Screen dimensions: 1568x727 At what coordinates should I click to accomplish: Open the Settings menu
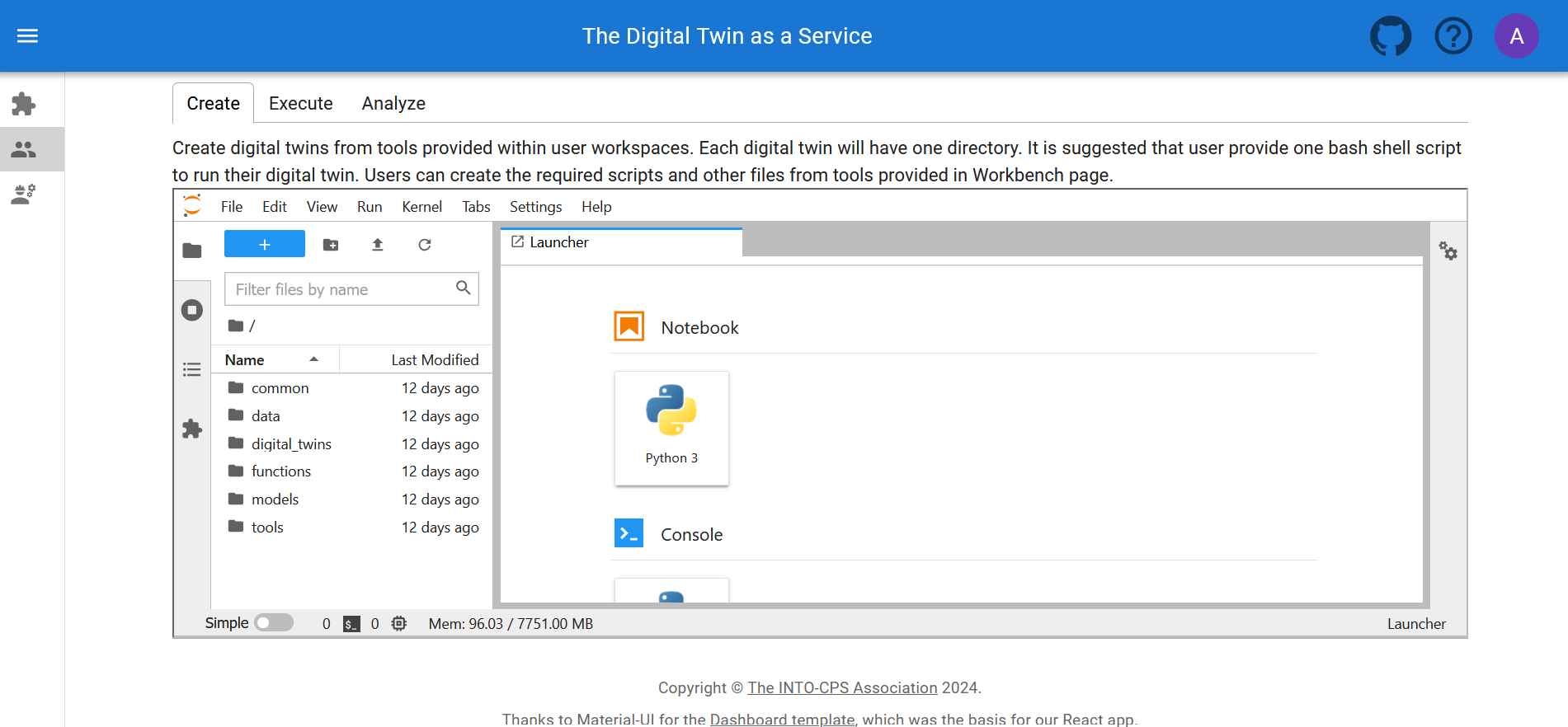[536, 207]
